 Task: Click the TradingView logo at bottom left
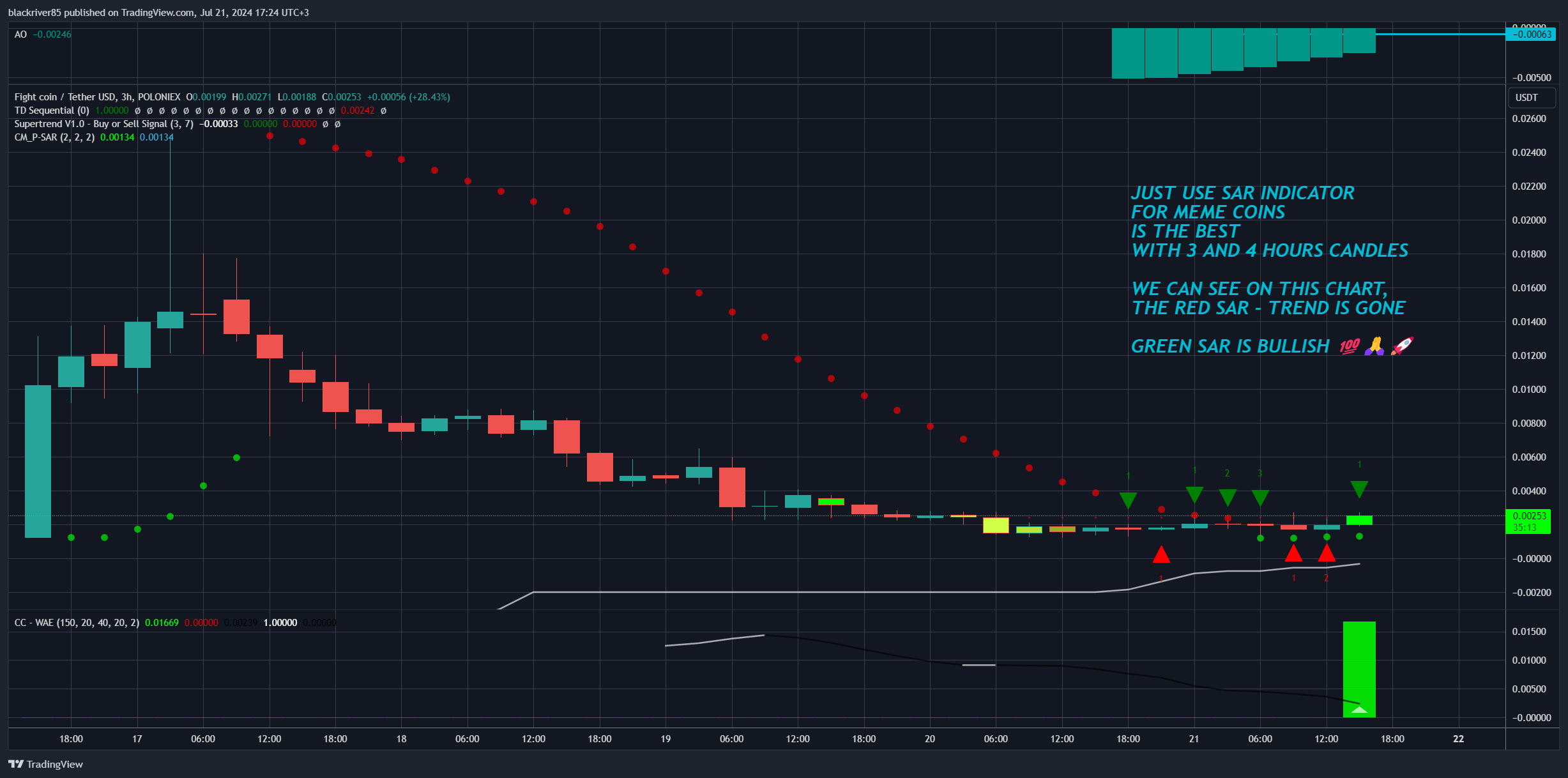[x=45, y=764]
